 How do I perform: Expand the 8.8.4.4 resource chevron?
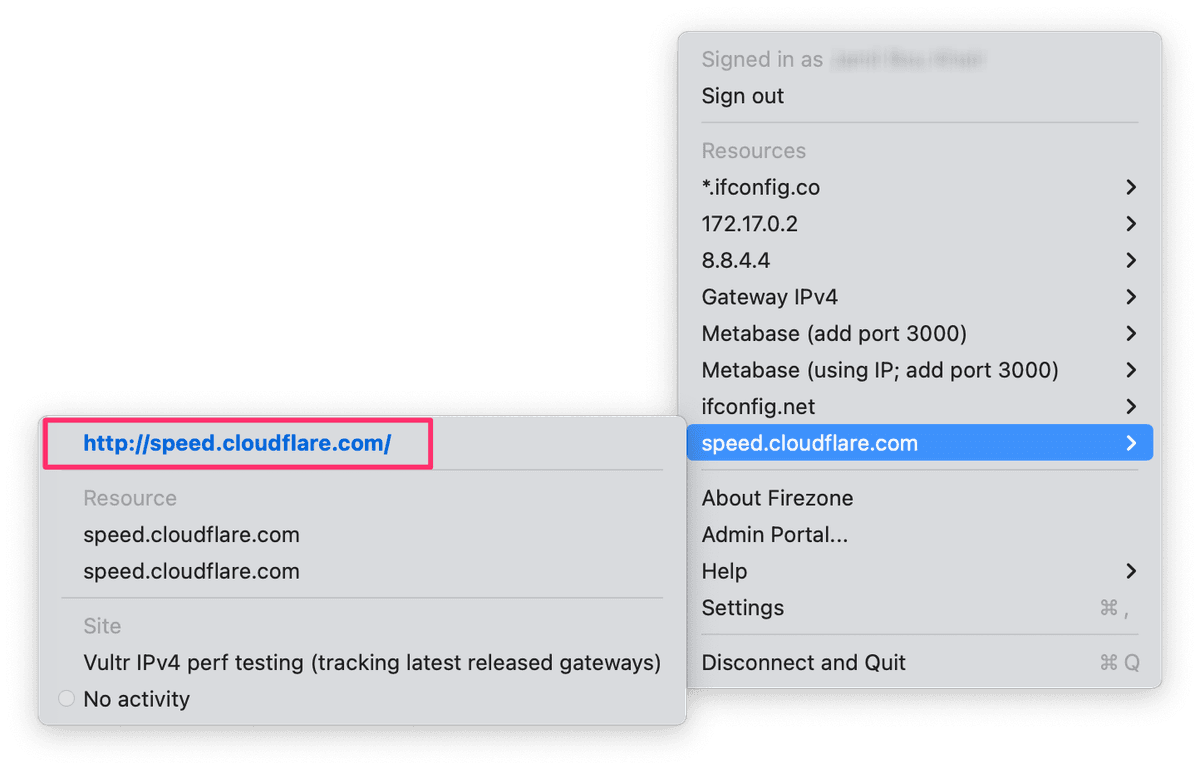(x=1131, y=260)
